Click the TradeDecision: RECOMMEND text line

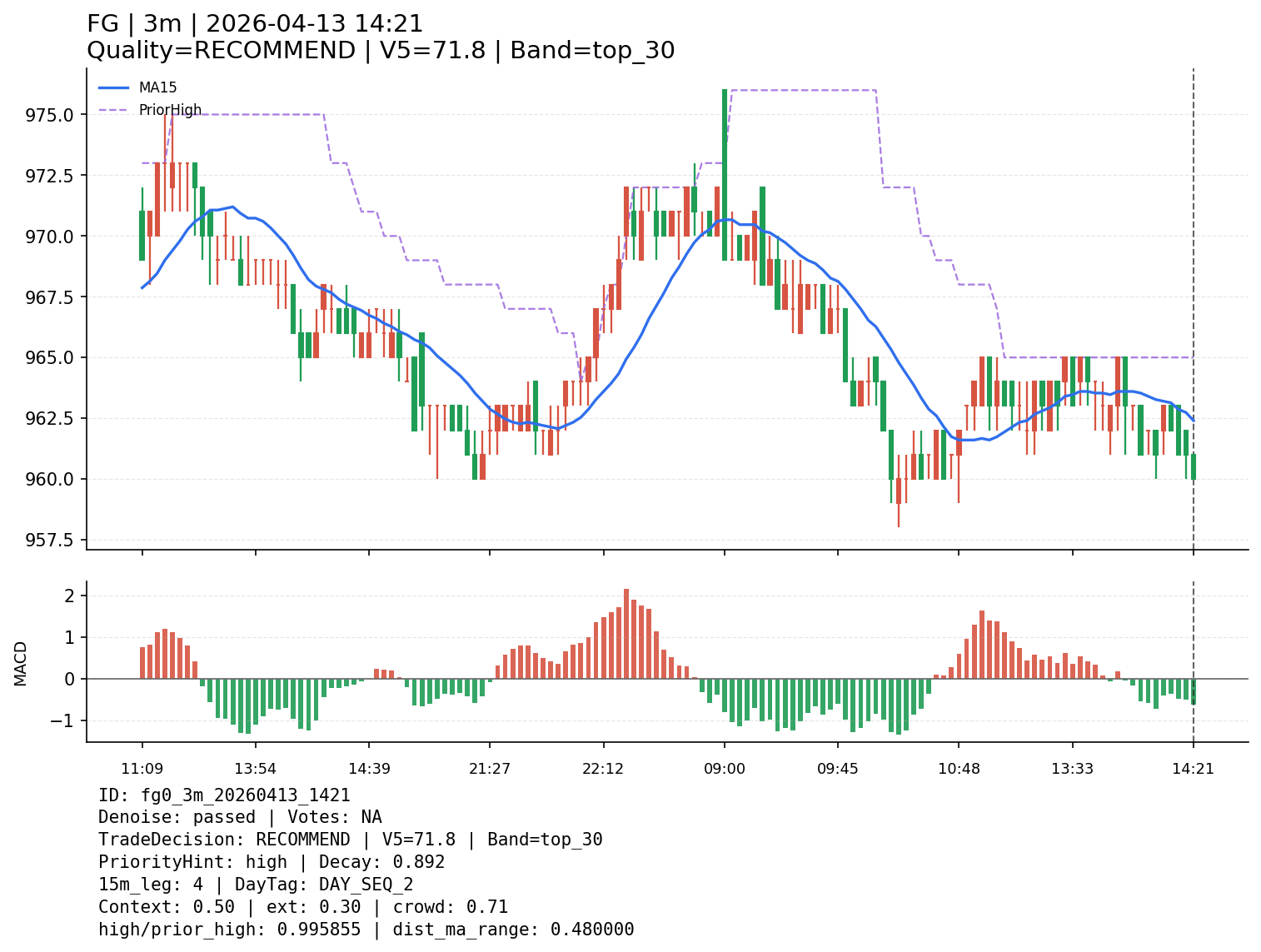click(350, 840)
